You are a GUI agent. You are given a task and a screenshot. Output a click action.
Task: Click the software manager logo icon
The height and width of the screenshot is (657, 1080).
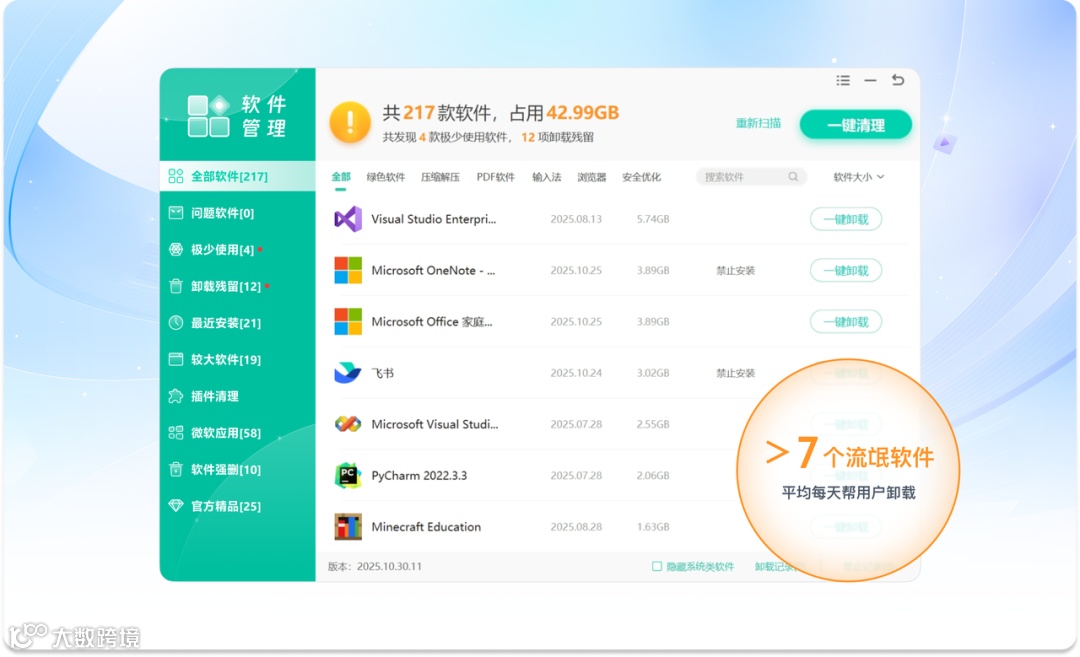click(x=209, y=116)
